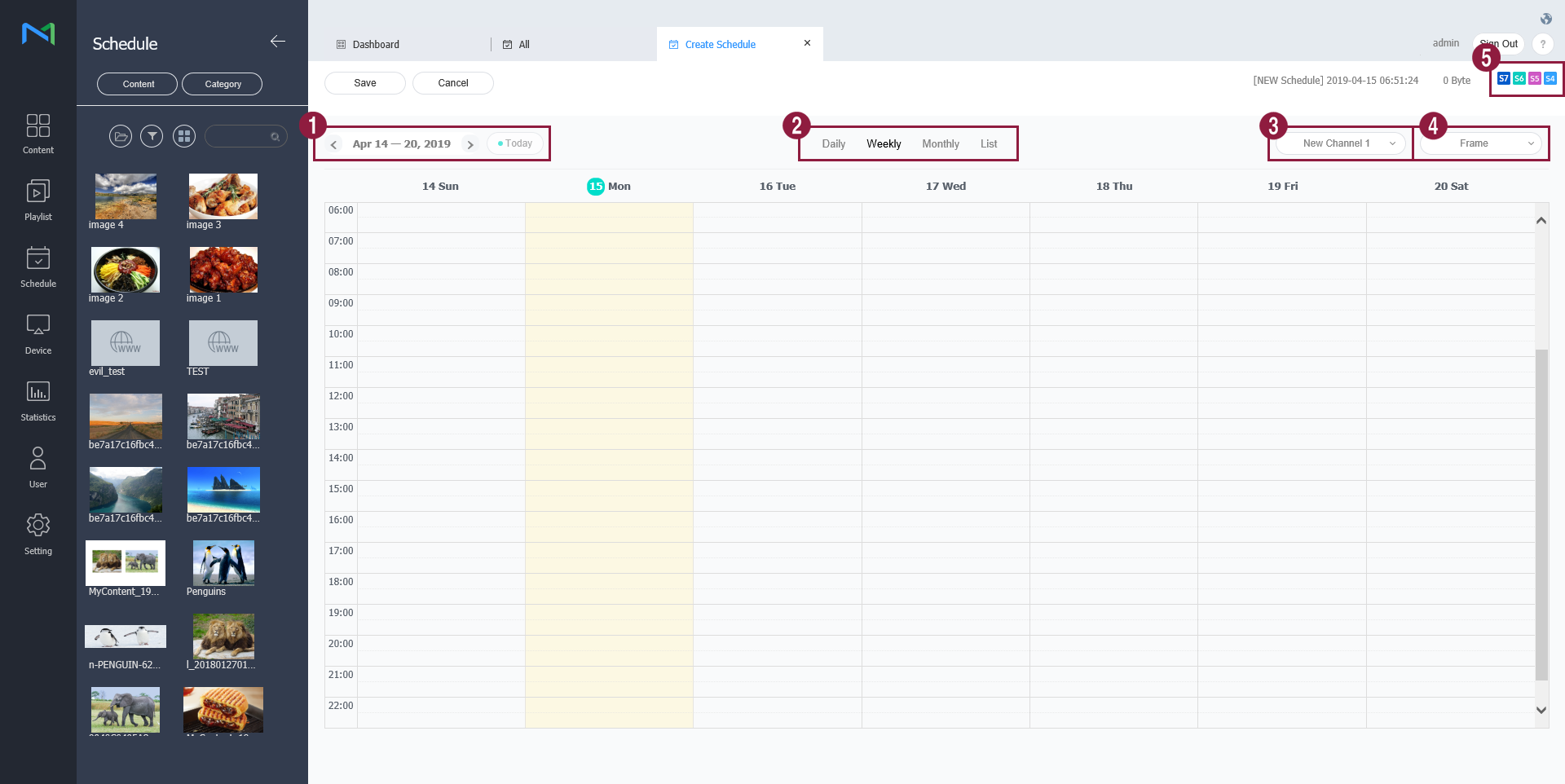Select the S7 color badge
The height and width of the screenshot is (784, 1565).
[x=1503, y=79]
